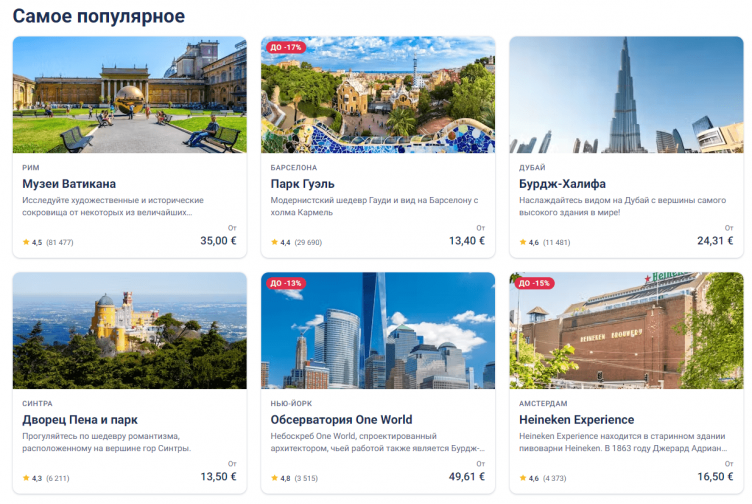The width and height of the screenshot is (752, 504).
Task: Open the Музеи Ватикана title link
Action: point(69,184)
